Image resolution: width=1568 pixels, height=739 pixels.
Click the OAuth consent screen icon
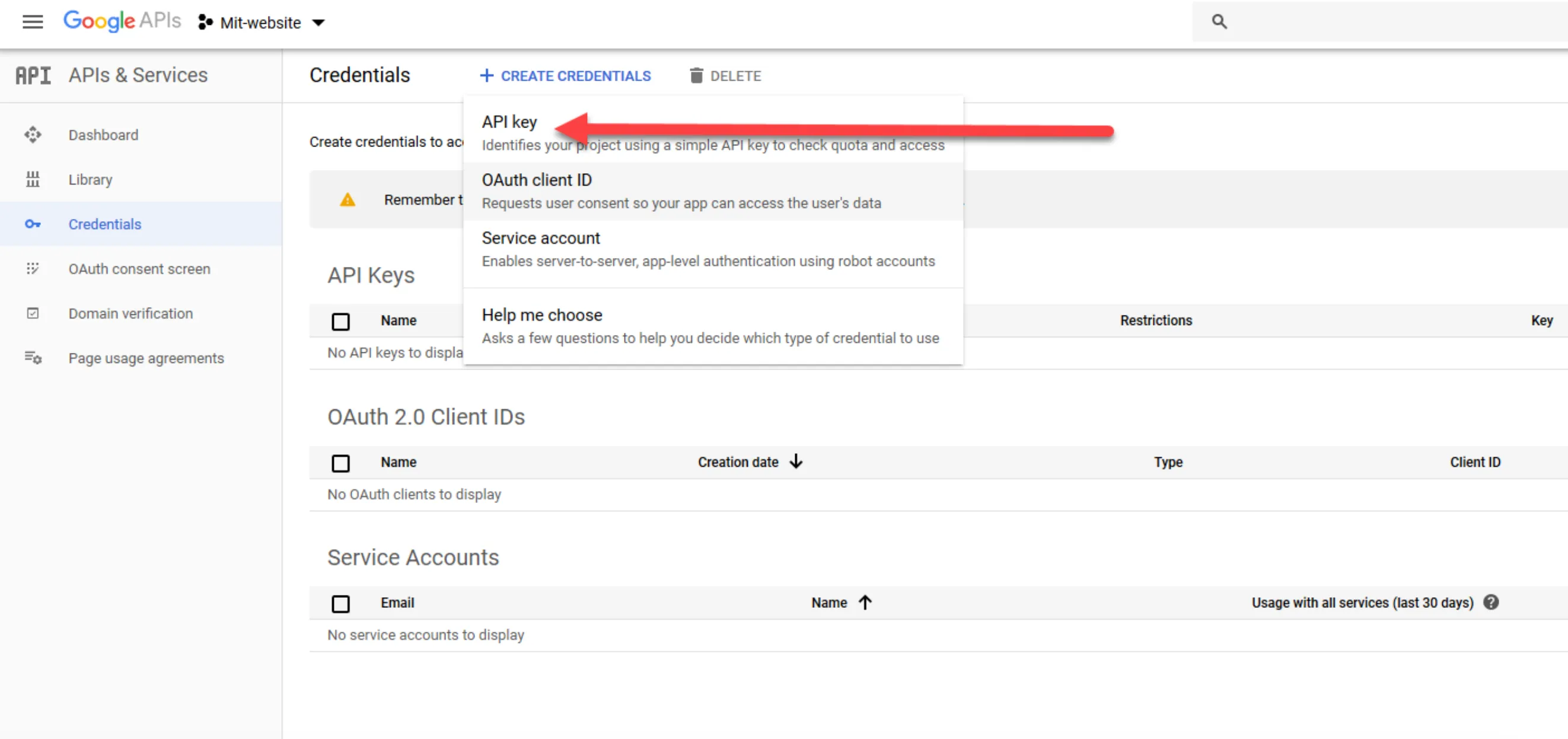(32, 269)
